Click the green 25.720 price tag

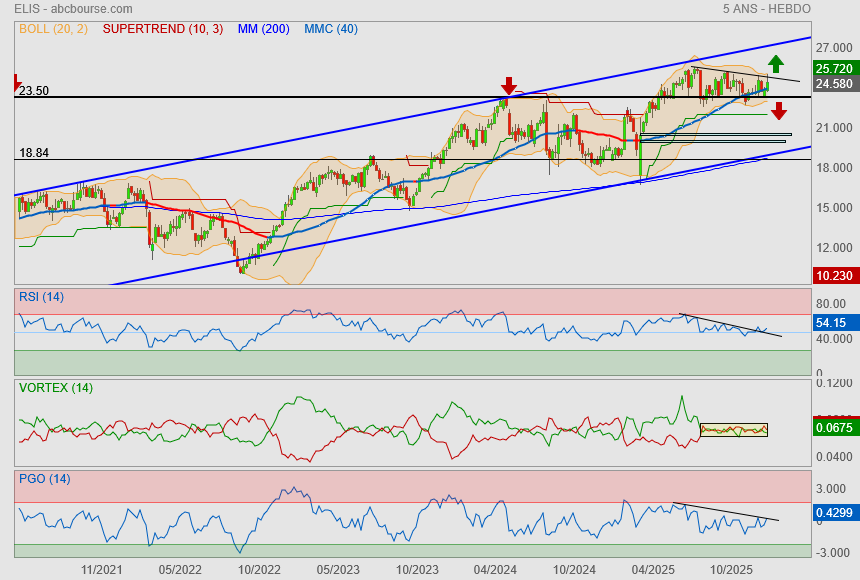(833, 68)
